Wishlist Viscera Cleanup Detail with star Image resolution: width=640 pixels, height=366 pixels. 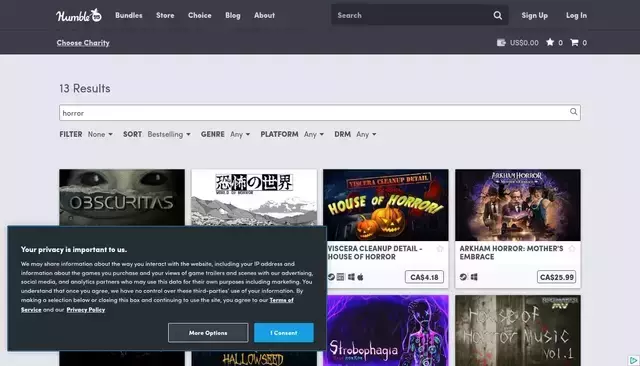(440, 249)
